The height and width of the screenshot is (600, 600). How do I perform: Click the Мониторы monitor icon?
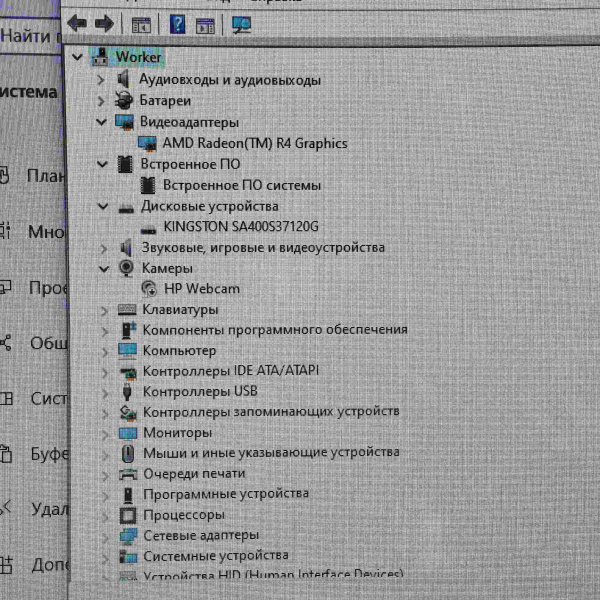128,433
